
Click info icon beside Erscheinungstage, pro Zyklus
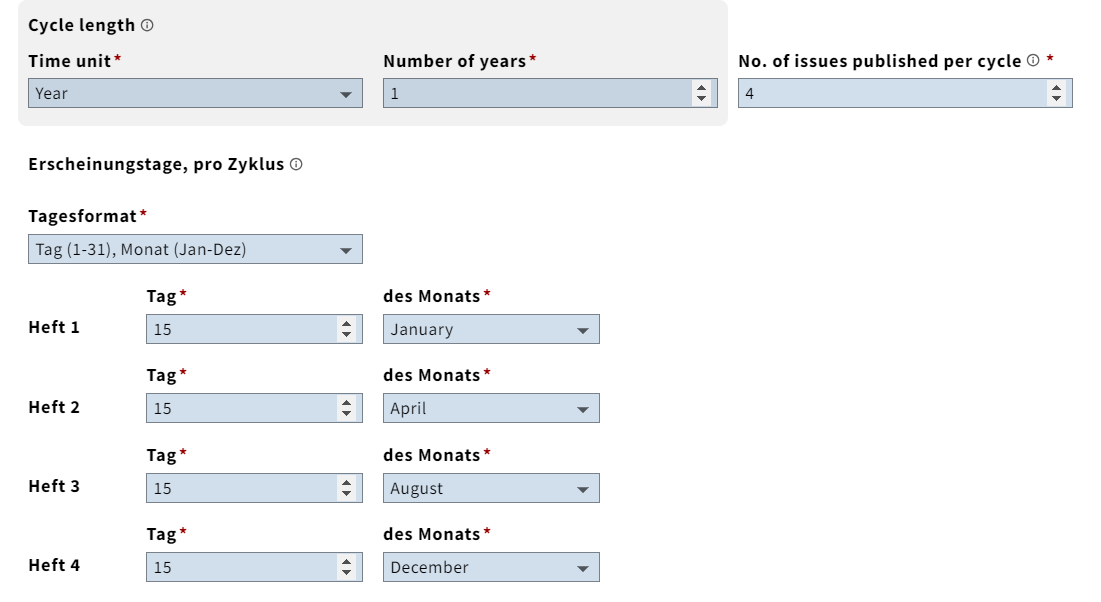click(x=296, y=165)
